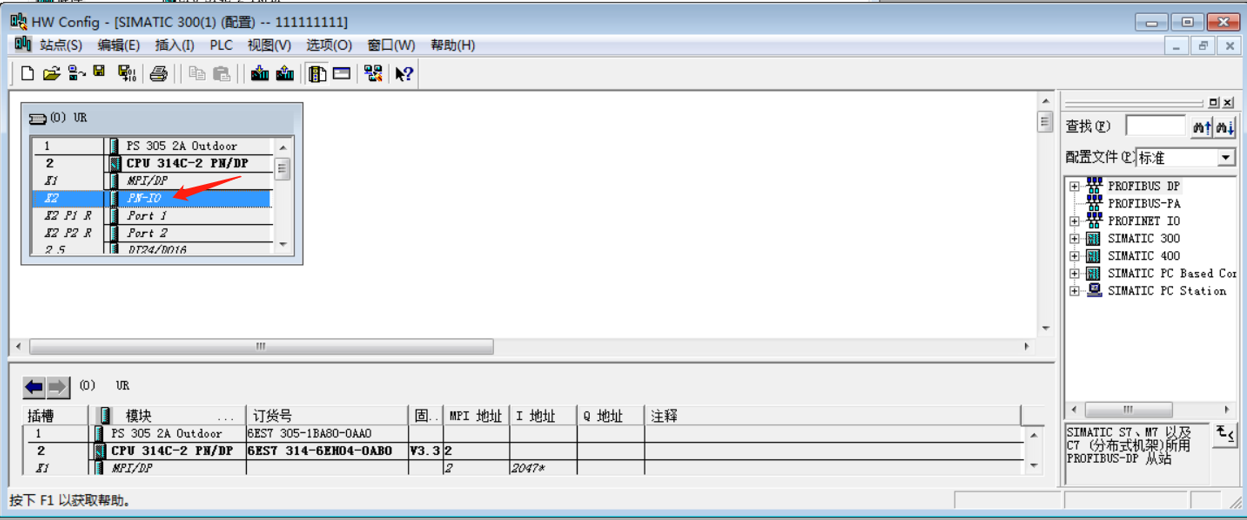Click order number 6ES7 305-1BA80-0AA0

[x=309, y=434]
